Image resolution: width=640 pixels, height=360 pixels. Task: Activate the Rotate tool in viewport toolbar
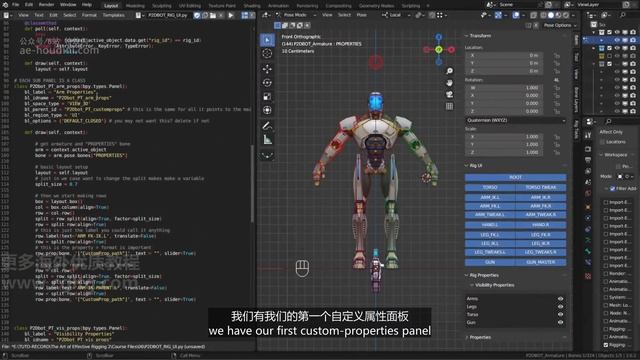pyautogui.click(x=267, y=83)
